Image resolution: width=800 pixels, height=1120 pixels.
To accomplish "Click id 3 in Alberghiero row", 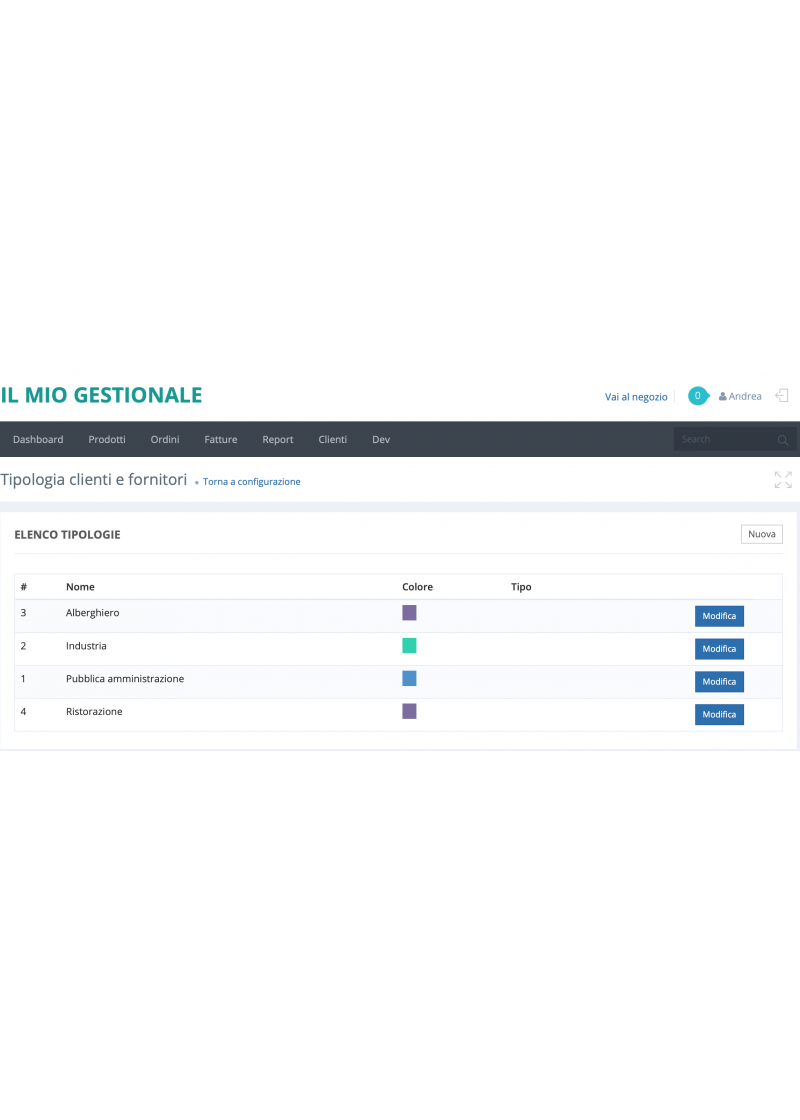I will point(24,613).
